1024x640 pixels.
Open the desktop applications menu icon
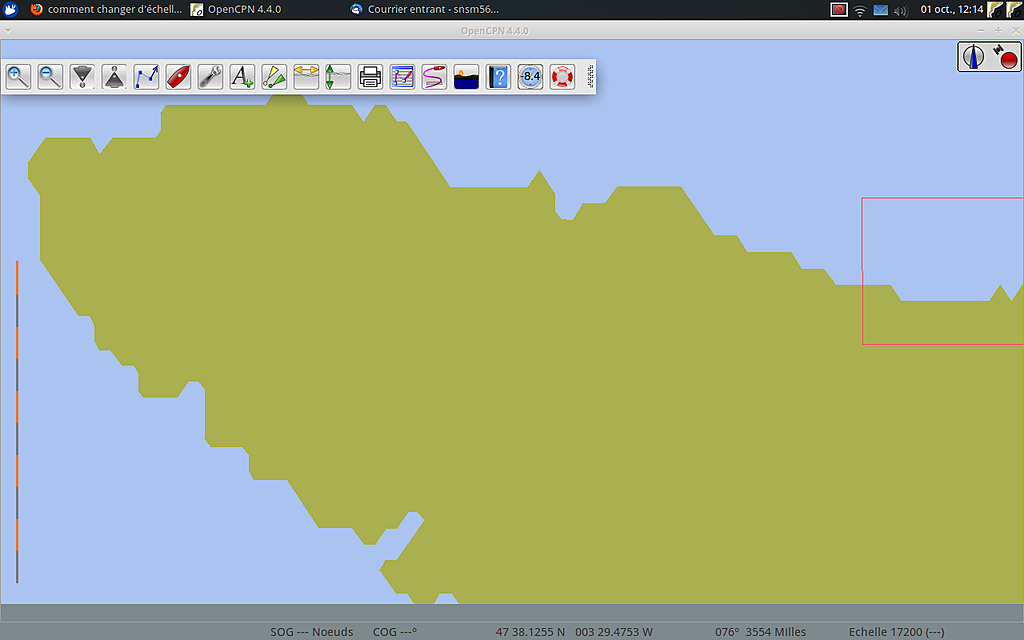pos(11,9)
